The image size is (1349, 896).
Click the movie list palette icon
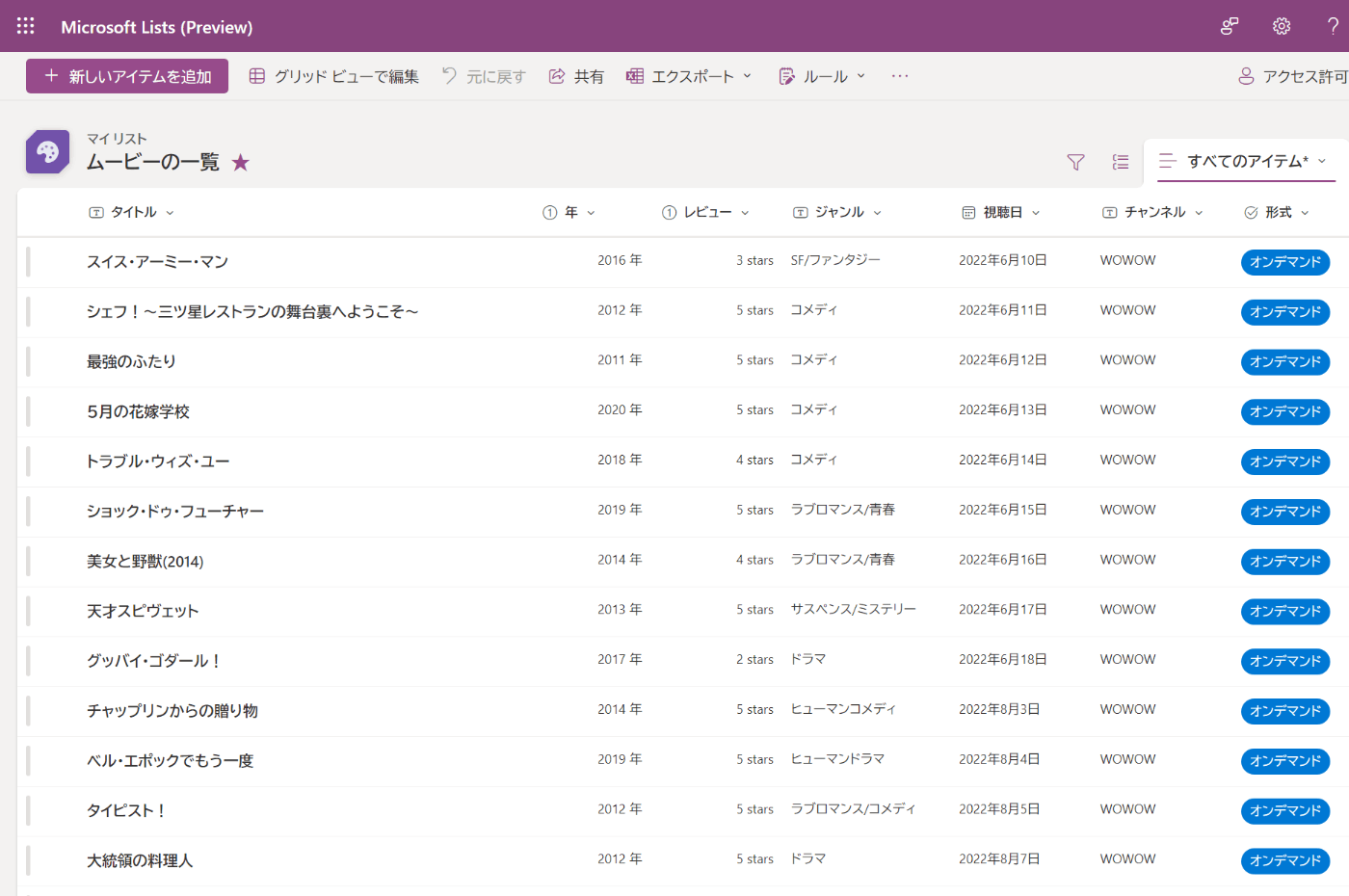tap(47, 152)
